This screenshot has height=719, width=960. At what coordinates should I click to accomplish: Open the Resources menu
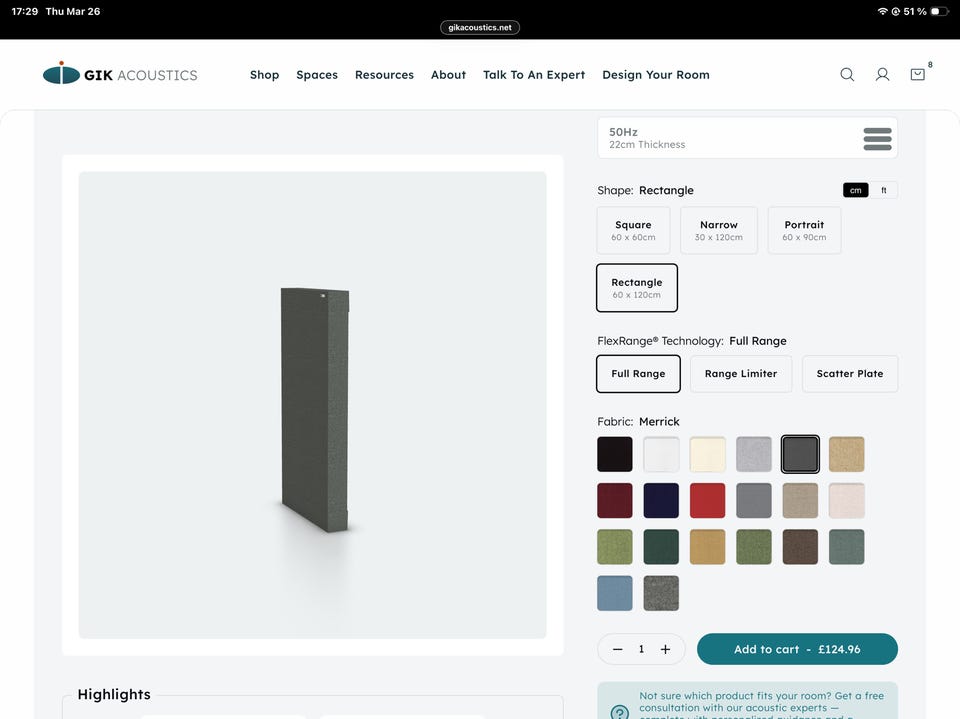[x=384, y=75]
